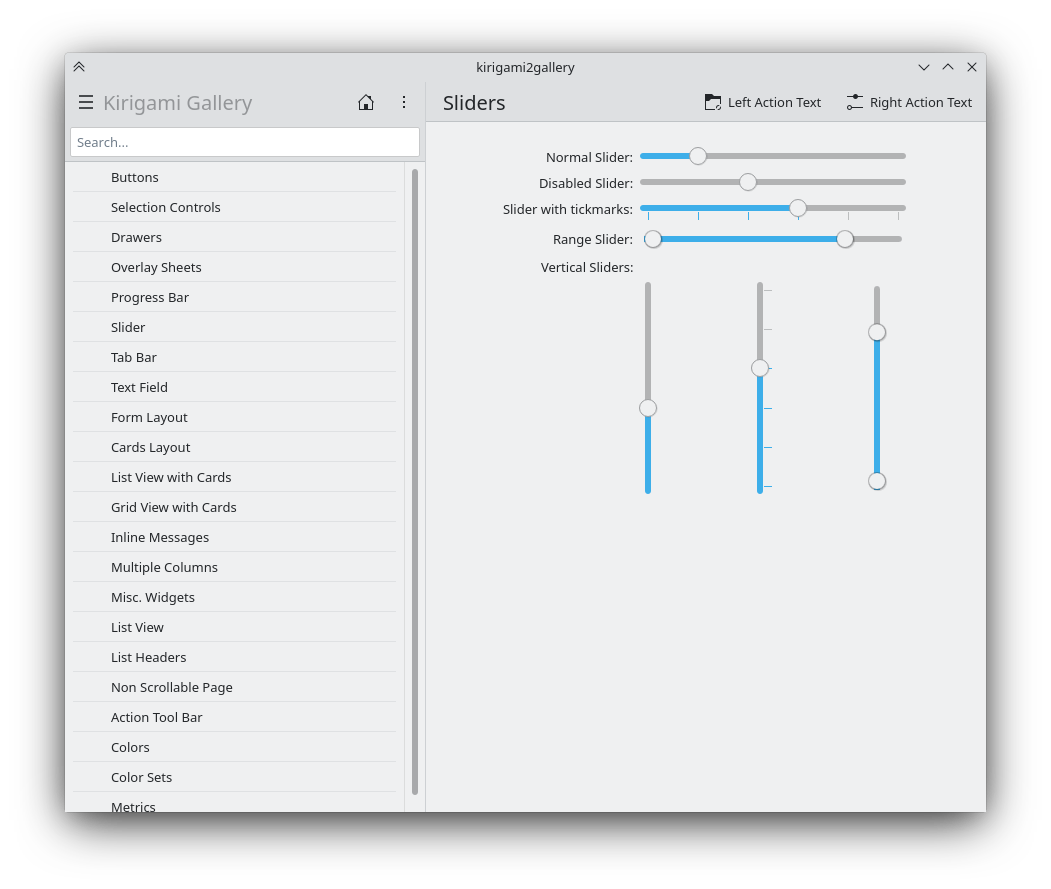Open the Selection Controls page
This screenshot has height=889, width=1051.
[166, 207]
